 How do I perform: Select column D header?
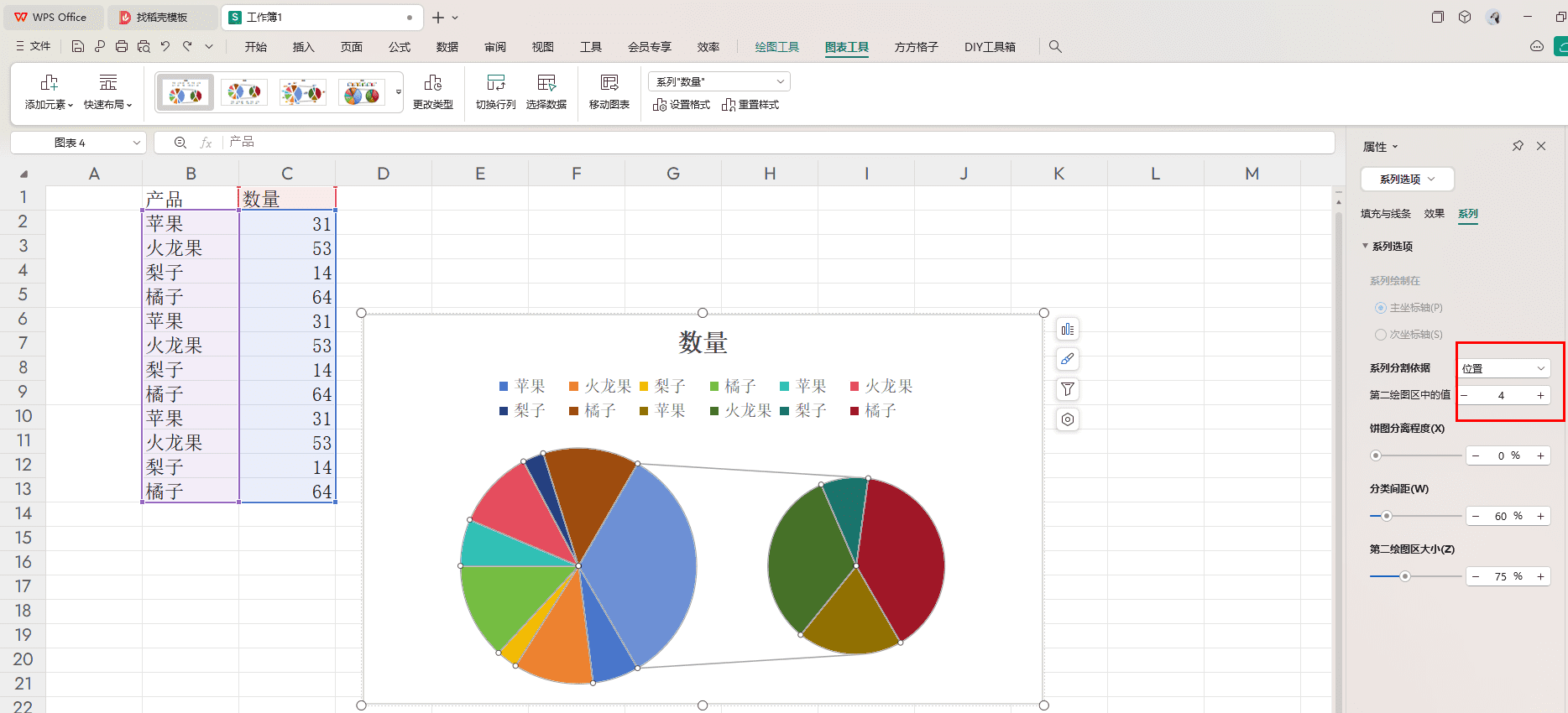point(384,174)
